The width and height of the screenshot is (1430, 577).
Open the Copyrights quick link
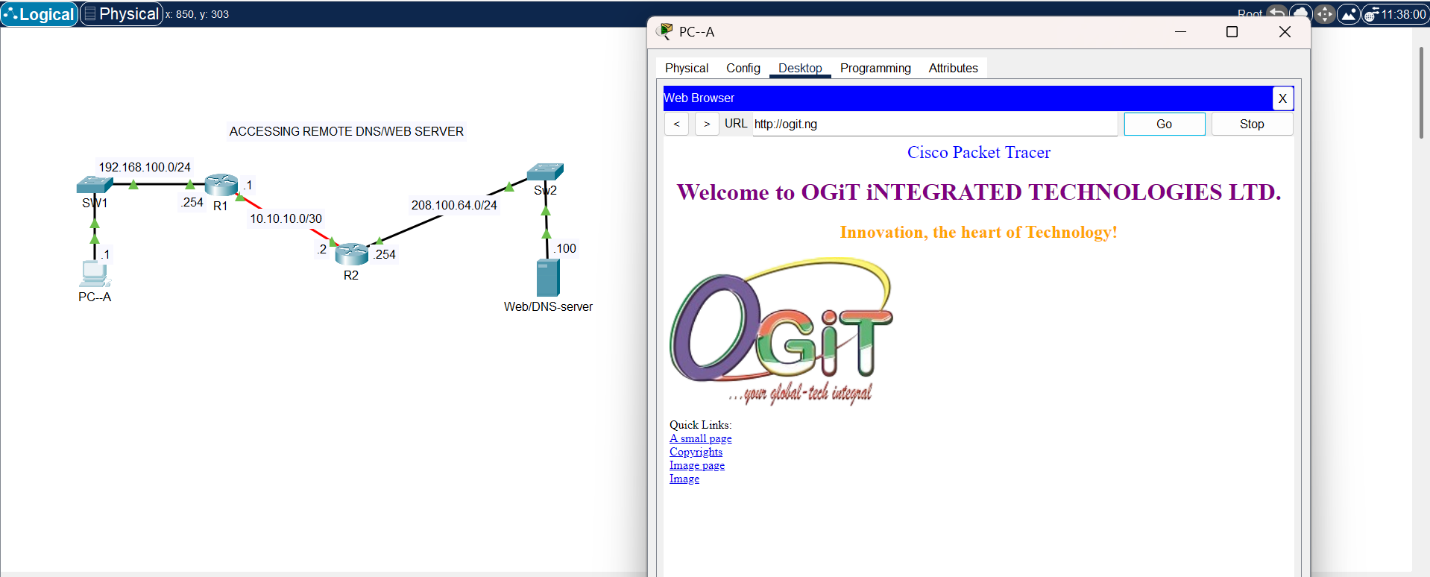[696, 452]
